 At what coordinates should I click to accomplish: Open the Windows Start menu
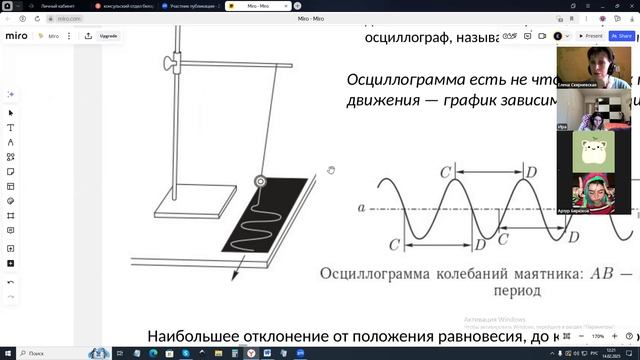(x=8, y=353)
